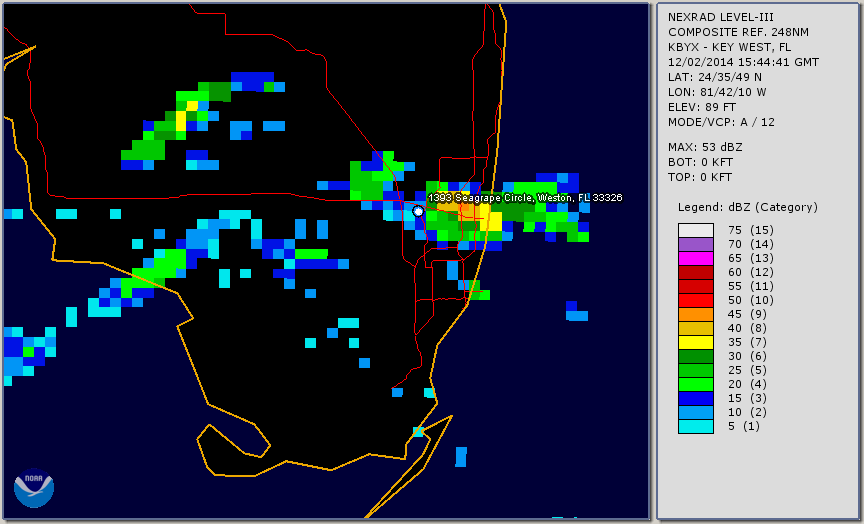864x524 pixels.
Task: Click the MAX: 53 dBZ reading
Action: pyautogui.click(x=705, y=147)
